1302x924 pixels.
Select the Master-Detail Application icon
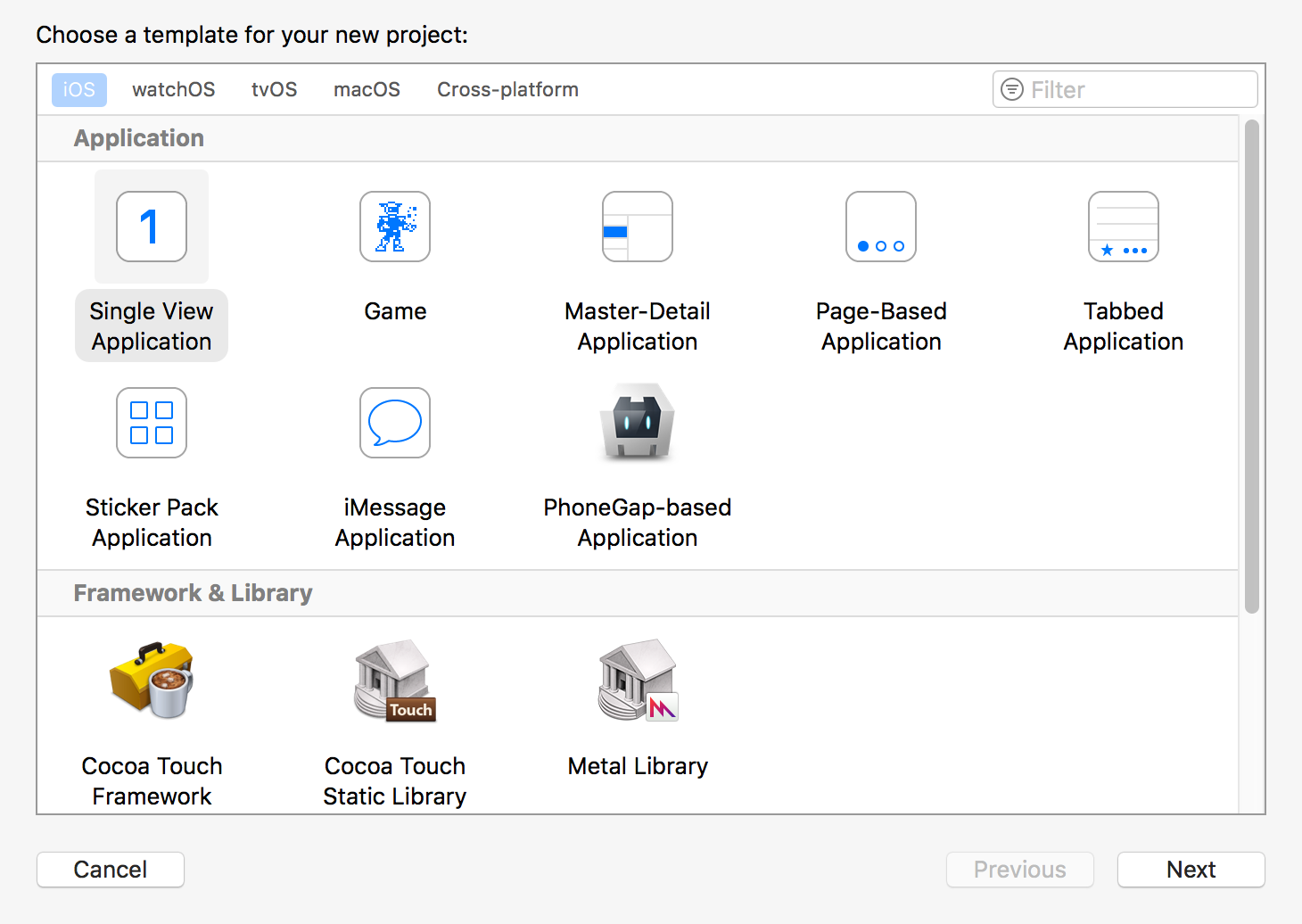[638, 227]
